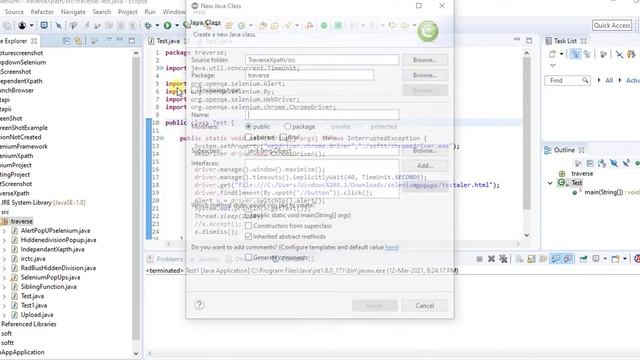Check the abstract modifier checkbox

pos(248,138)
